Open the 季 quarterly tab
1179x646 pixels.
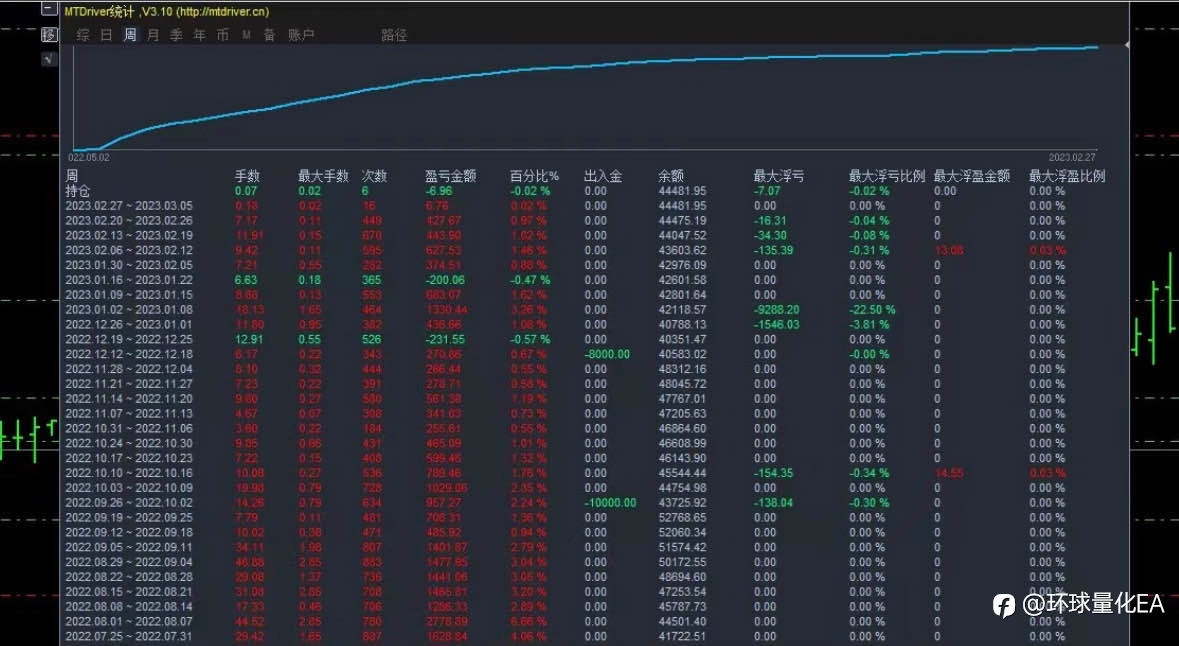click(x=177, y=35)
